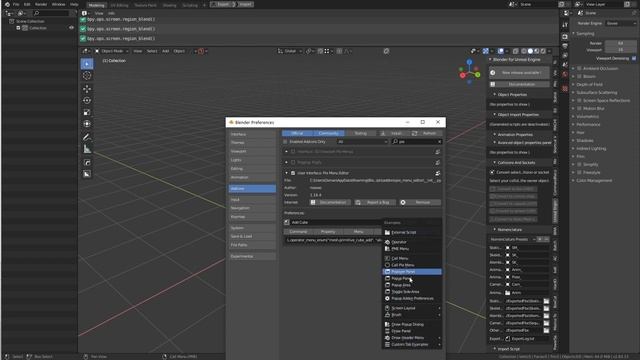Adjust the Viewport samples value field
640x360 pixels.
pyautogui.click(x=620, y=50)
